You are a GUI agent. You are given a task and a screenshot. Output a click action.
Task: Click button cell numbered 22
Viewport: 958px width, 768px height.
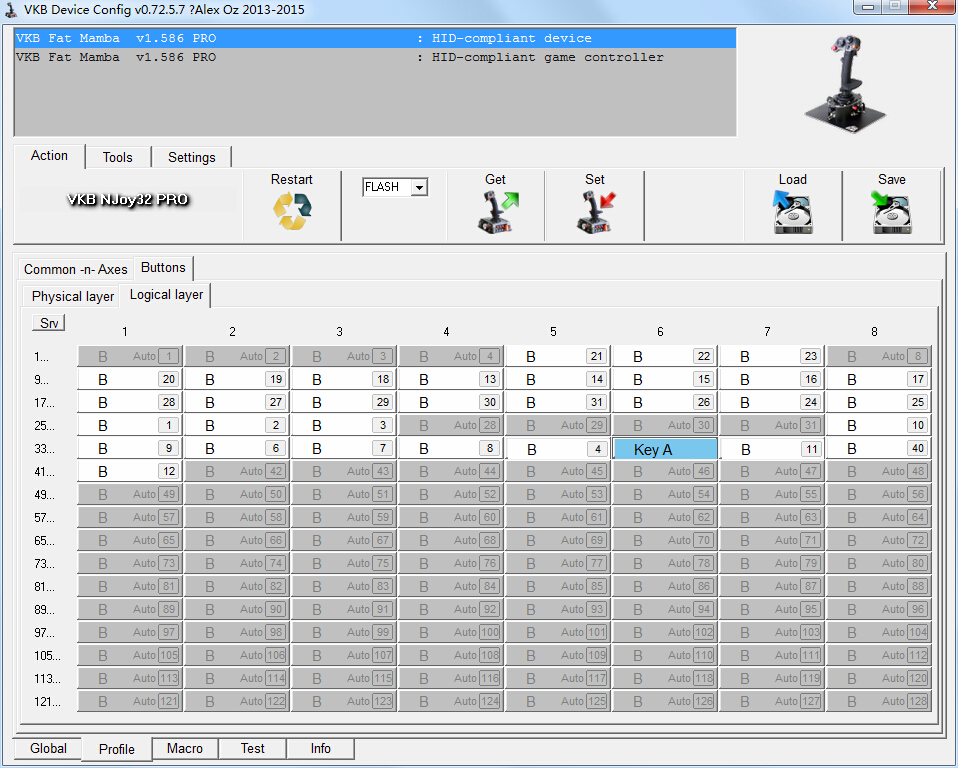[665, 356]
